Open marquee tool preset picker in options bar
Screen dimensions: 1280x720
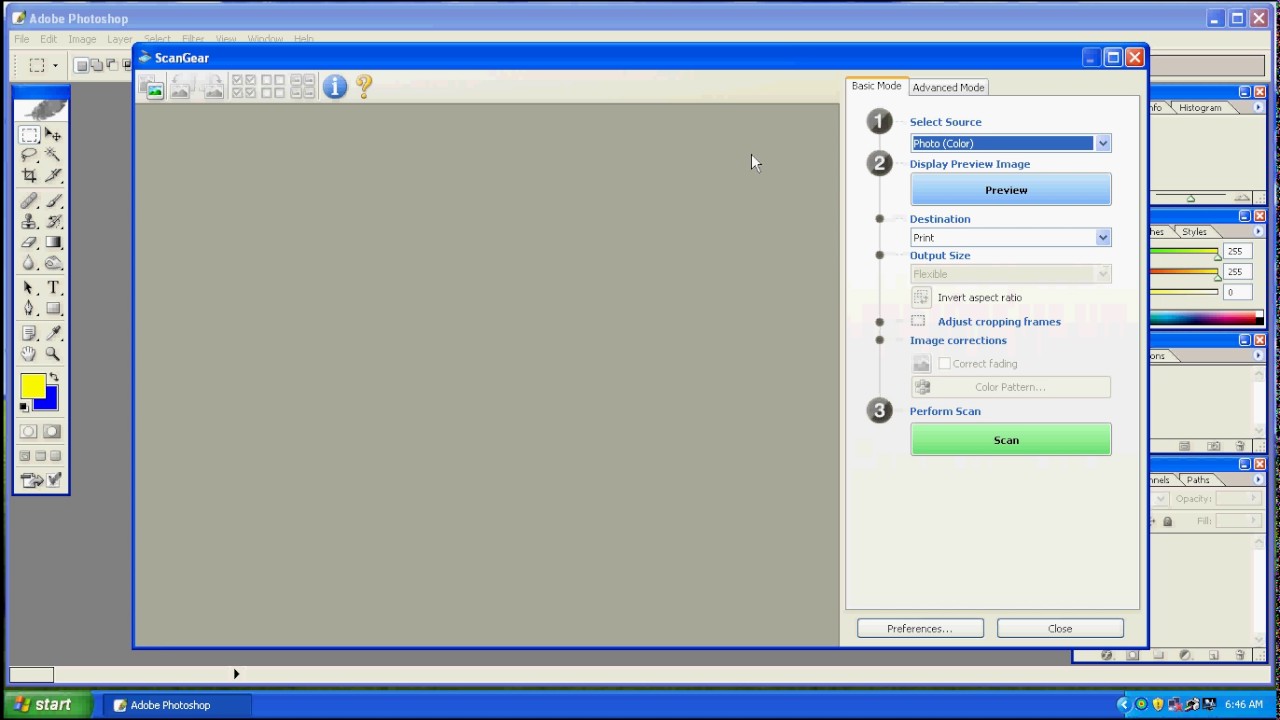(x=55, y=66)
